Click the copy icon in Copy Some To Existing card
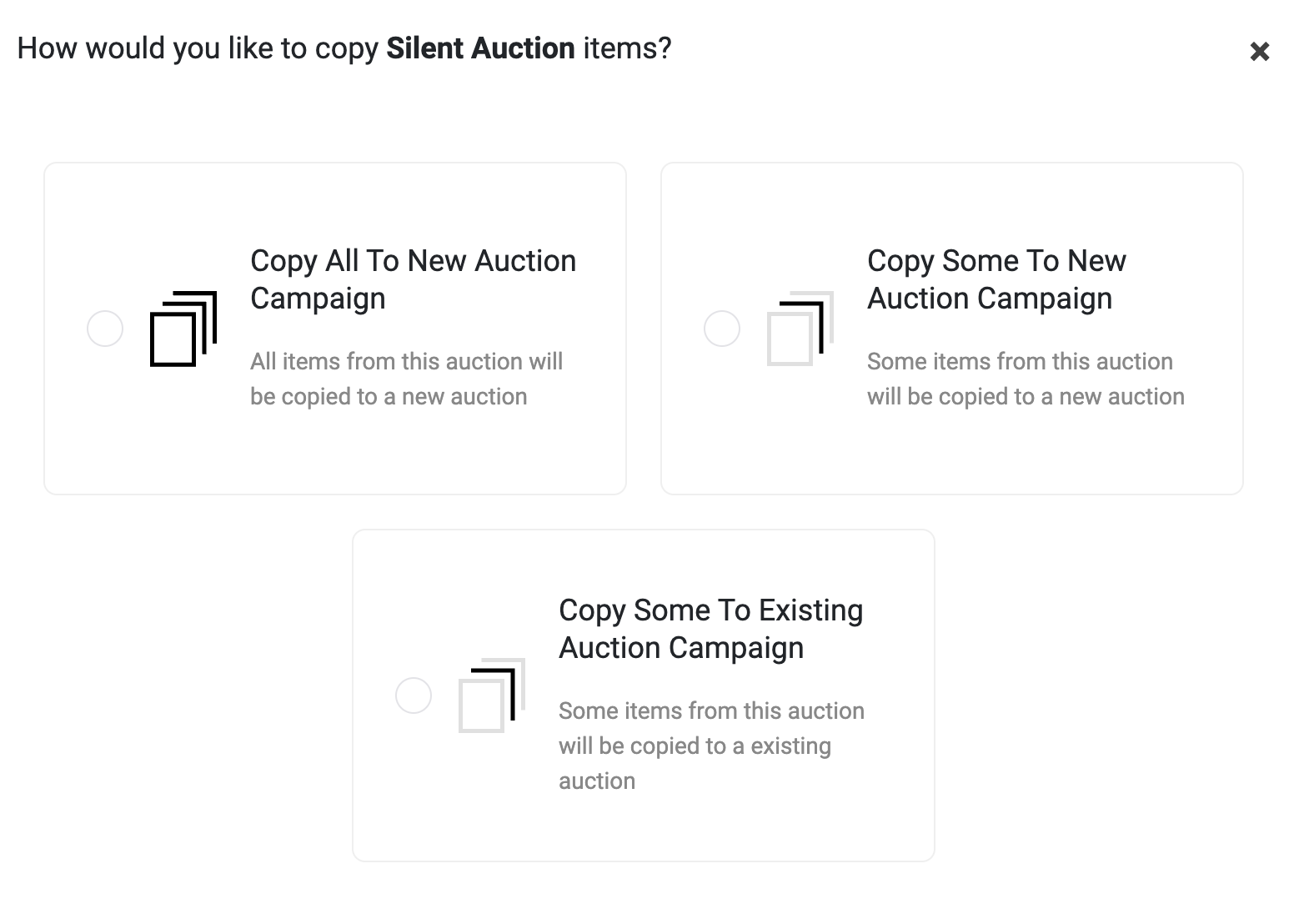 (x=491, y=696)
